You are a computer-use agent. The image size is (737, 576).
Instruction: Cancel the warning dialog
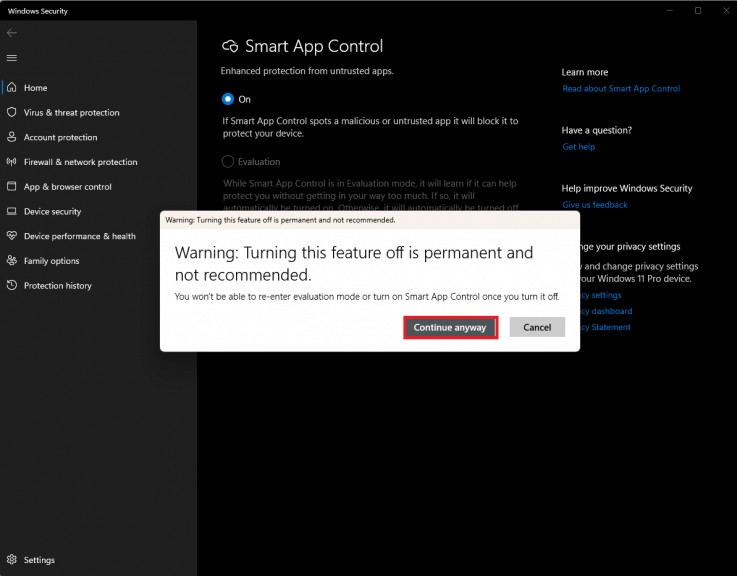tap(537, 327)
